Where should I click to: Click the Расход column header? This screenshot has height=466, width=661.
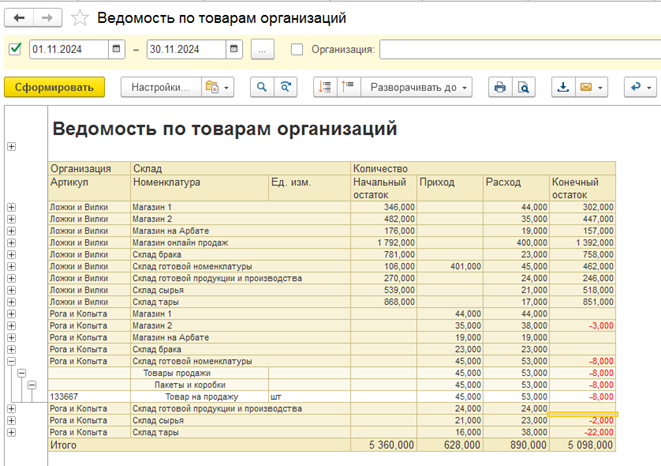[516, 188]
